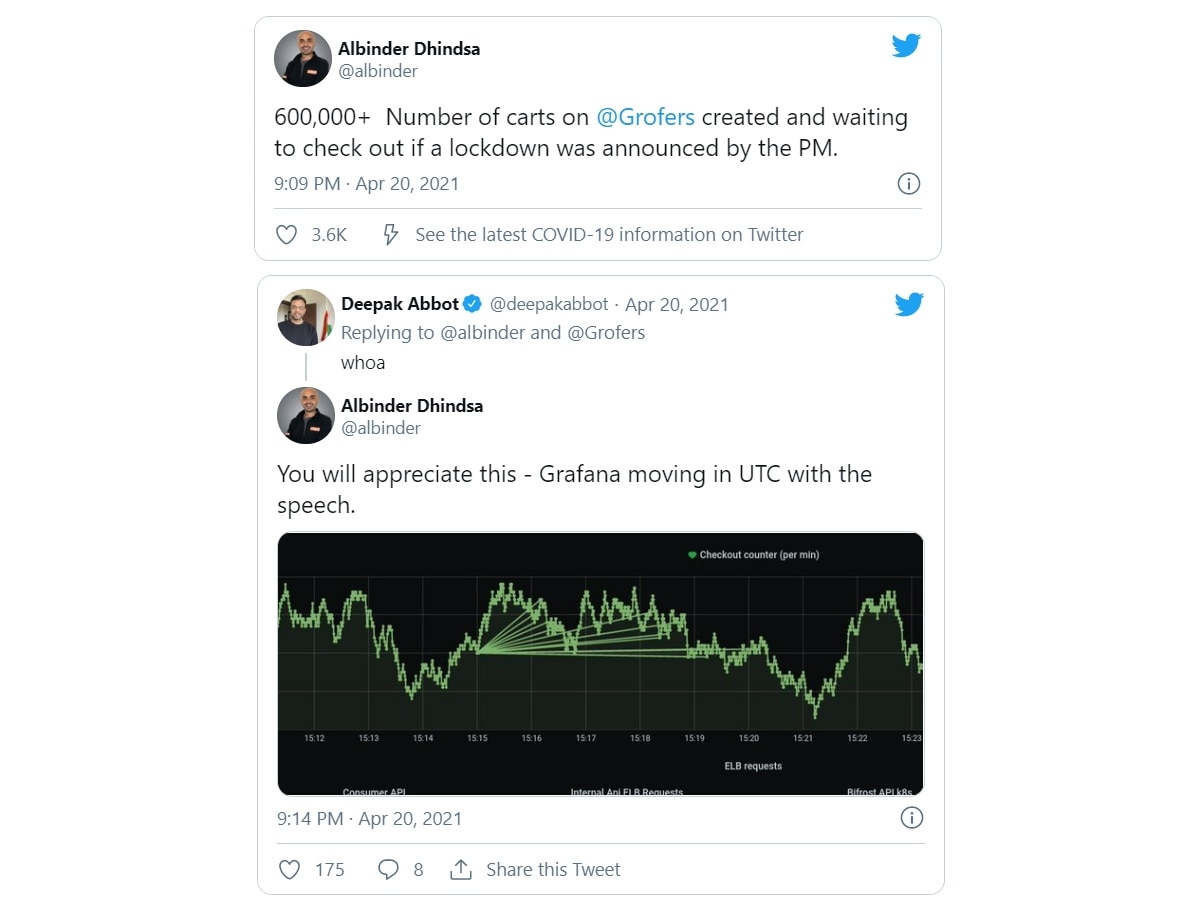This screenshot has width=1200, height=900.
Task: Open the 9:14 PM timestamp of reply
Action: (369, 818)
